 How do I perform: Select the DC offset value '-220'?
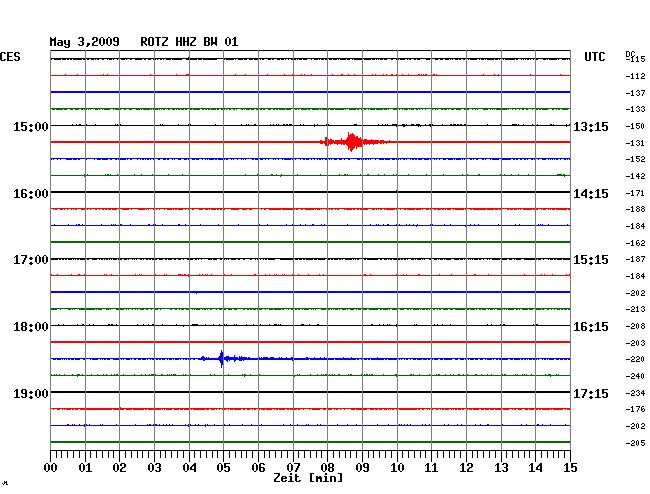tap(635, 359)
